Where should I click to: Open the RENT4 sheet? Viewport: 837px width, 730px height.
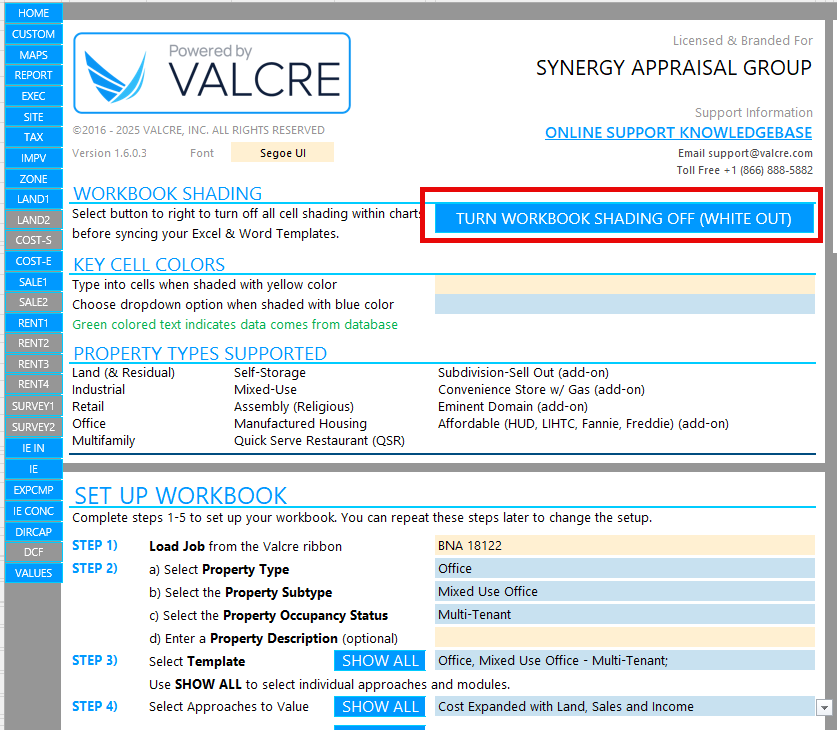click(34, 384)
